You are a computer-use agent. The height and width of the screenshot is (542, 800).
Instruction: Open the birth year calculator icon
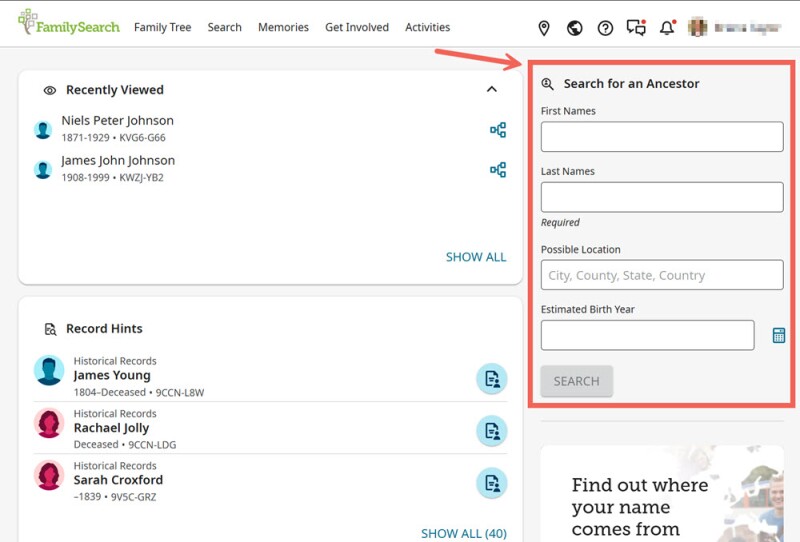click(779, 335)
